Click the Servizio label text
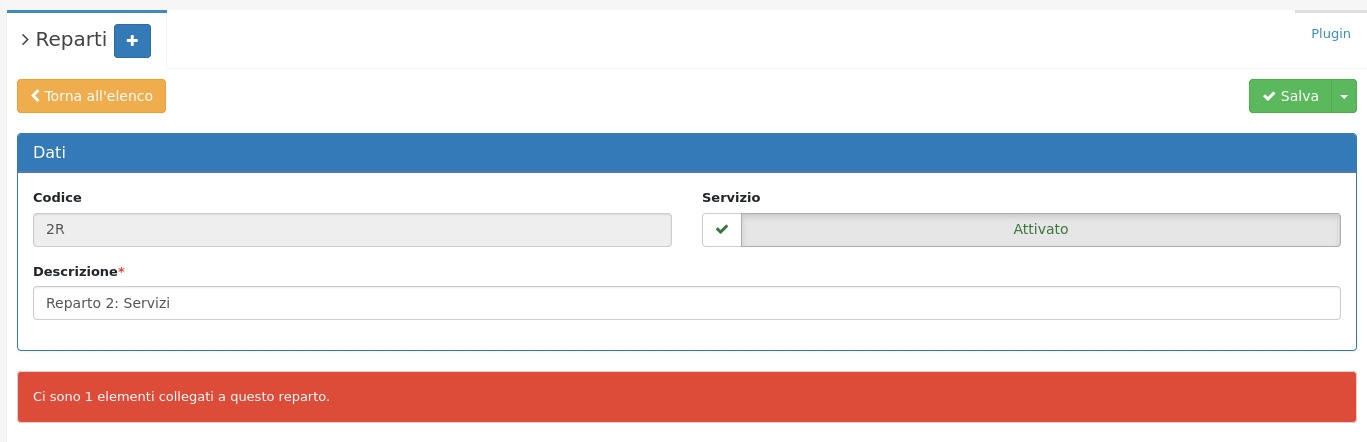Screen dimensions: 1367x442 pos(731,198)
